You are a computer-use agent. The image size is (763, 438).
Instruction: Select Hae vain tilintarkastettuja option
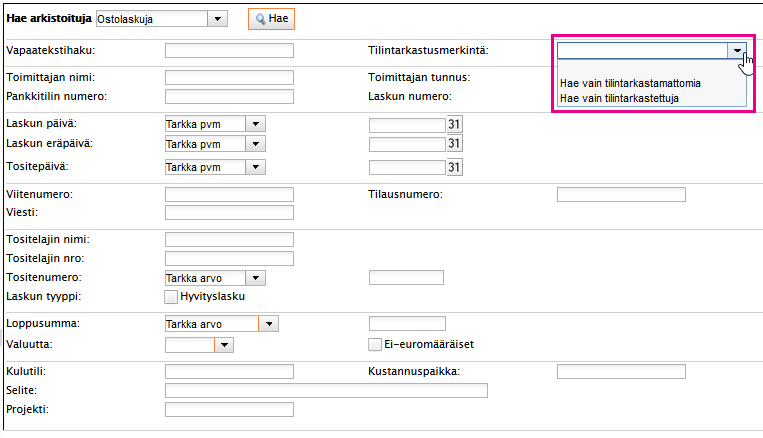click(x=619, y=98)
